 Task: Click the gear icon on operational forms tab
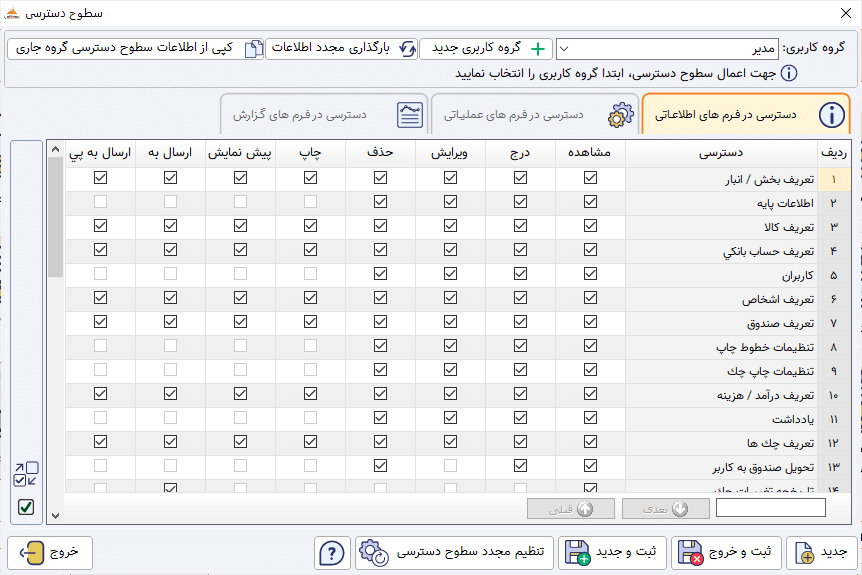(x=621, y=115)
